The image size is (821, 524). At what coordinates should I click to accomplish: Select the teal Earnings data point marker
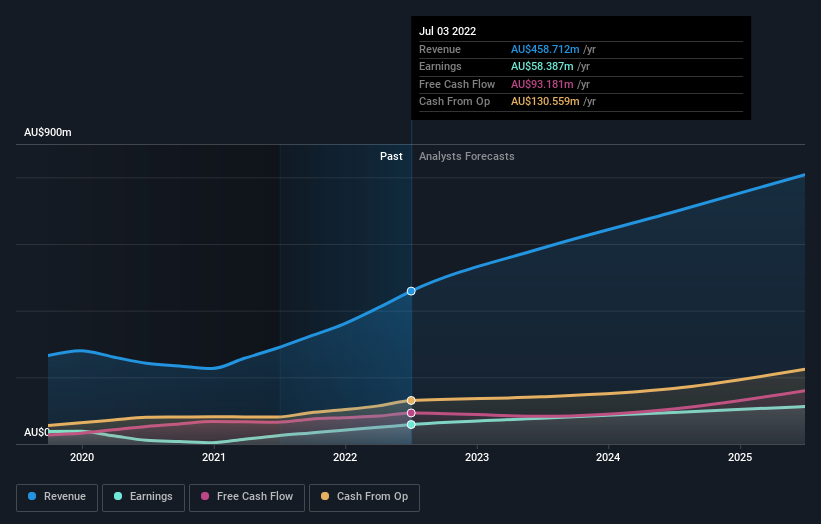(x=411, y=425)
